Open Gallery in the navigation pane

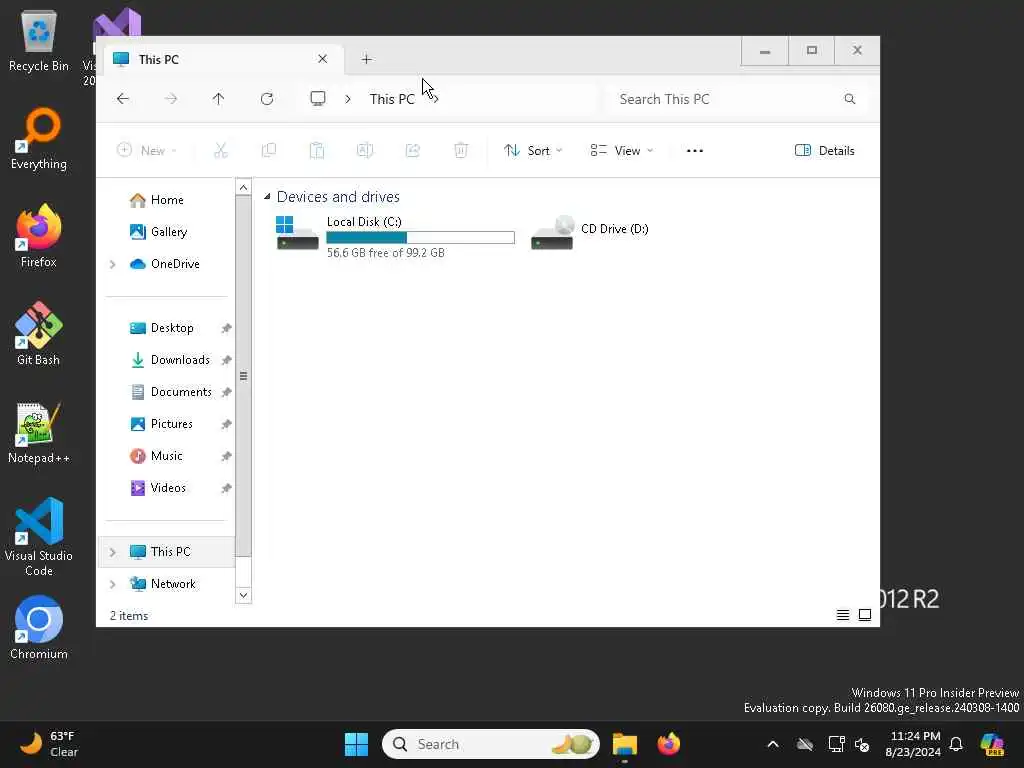tap(167, 232)
